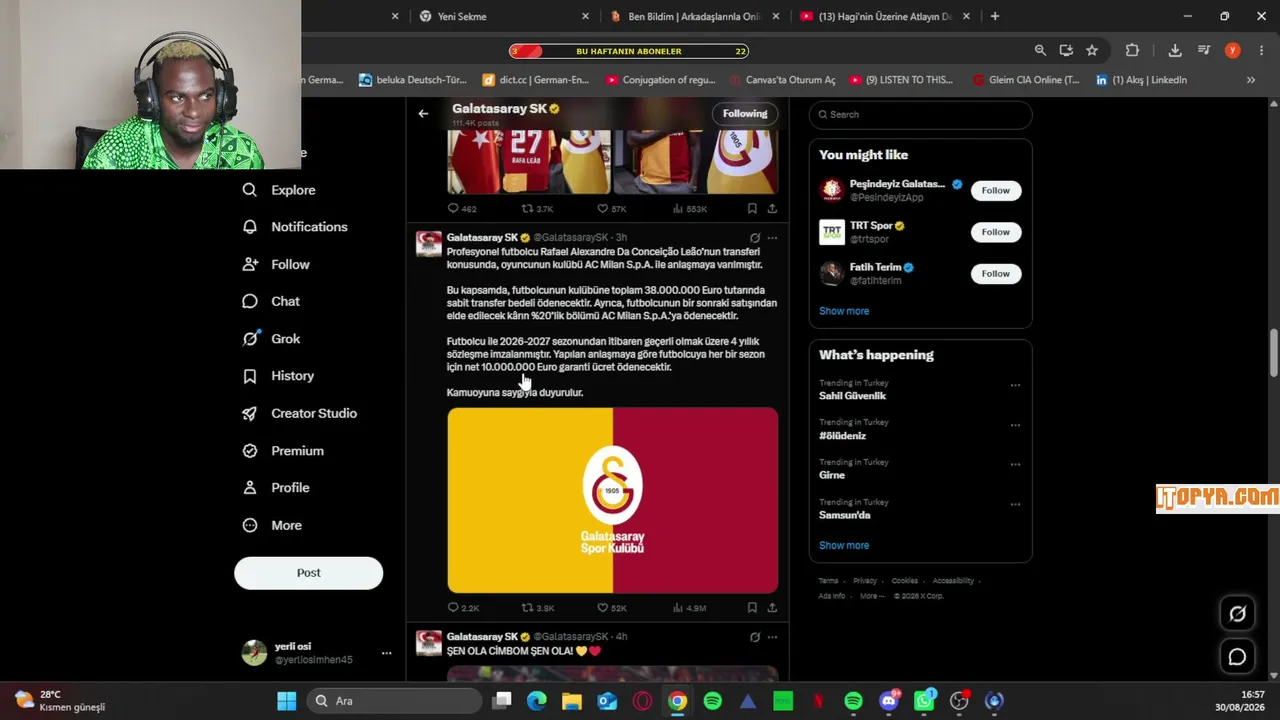Open WhatsApp from the taskbar
Viewport: 1280px width, 720px height.
click(x=923, y=701)
